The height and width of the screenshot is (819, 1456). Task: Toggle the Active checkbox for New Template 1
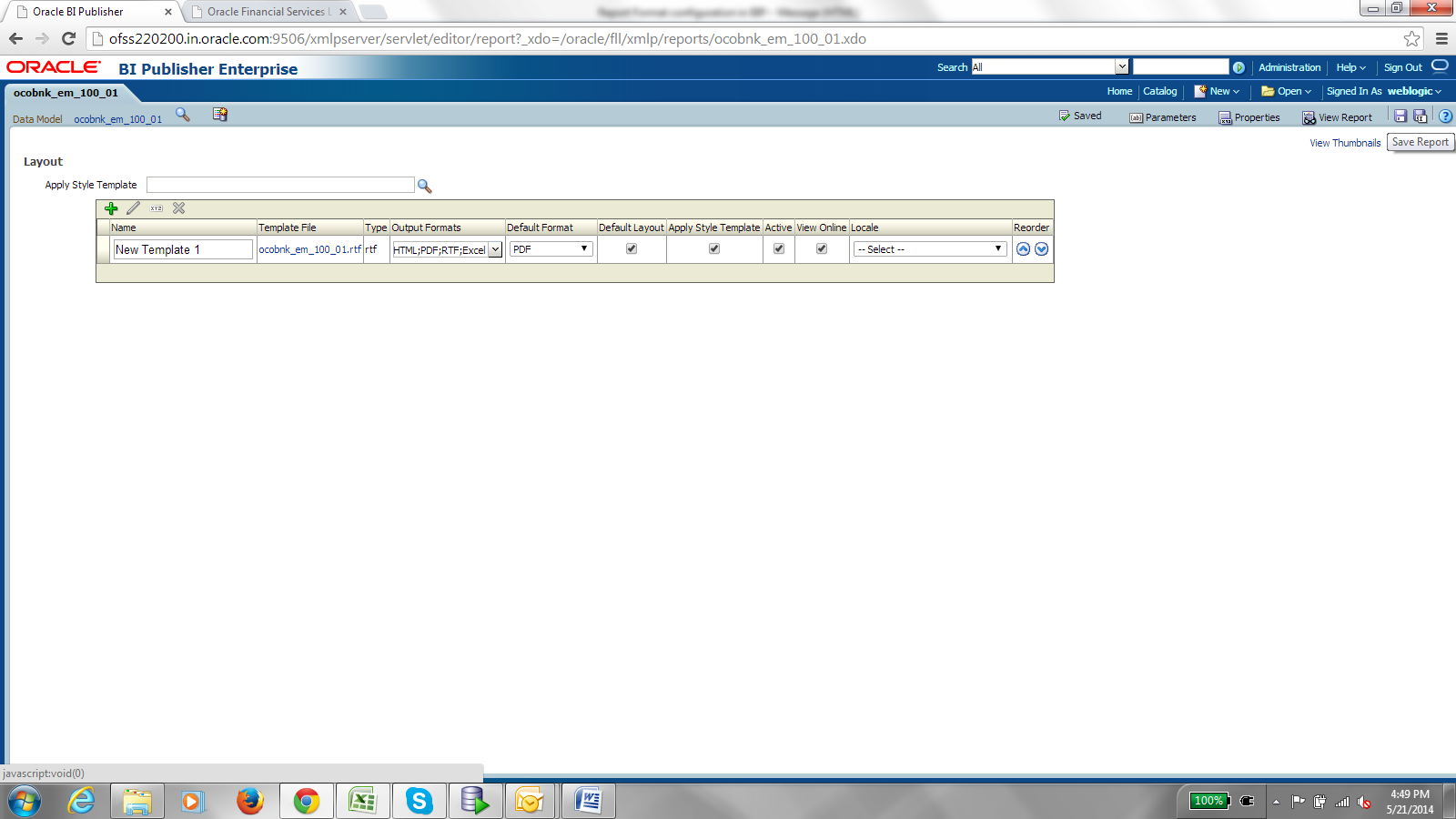(779, 248)
